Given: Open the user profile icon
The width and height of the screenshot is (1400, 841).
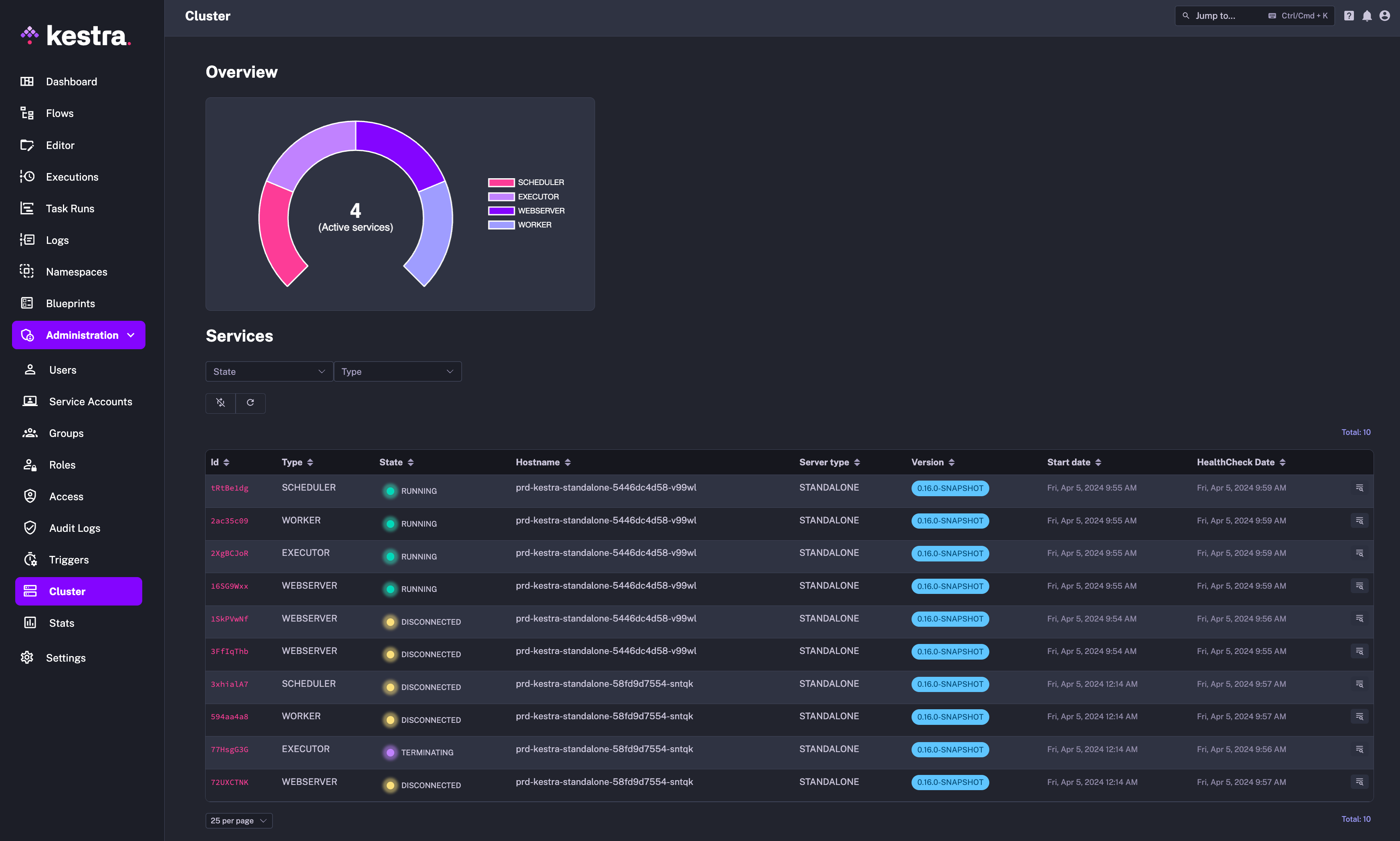Looking at the screenshot, I should (1385, 16).
